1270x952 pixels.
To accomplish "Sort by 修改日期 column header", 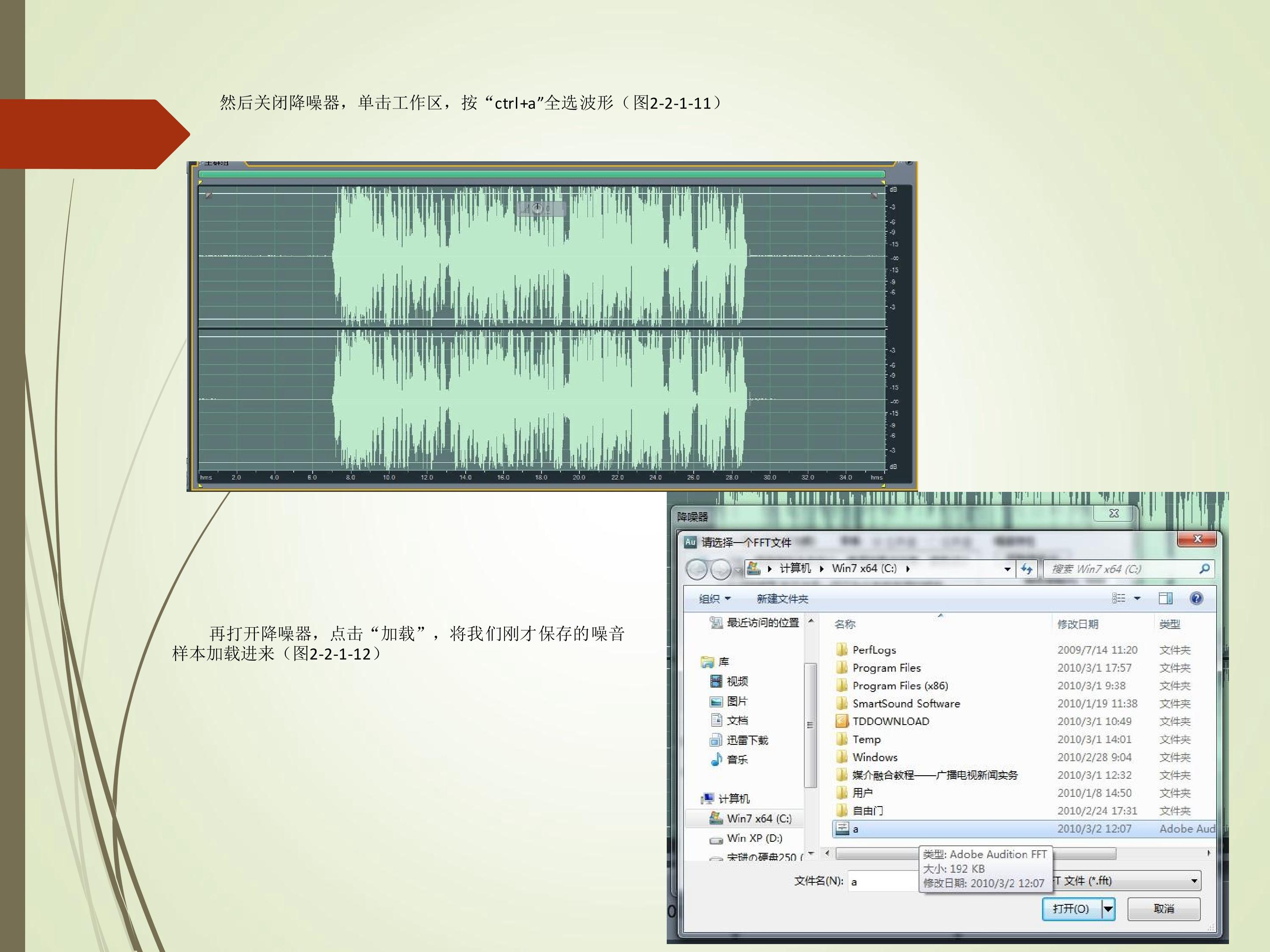I will 1078,624.
